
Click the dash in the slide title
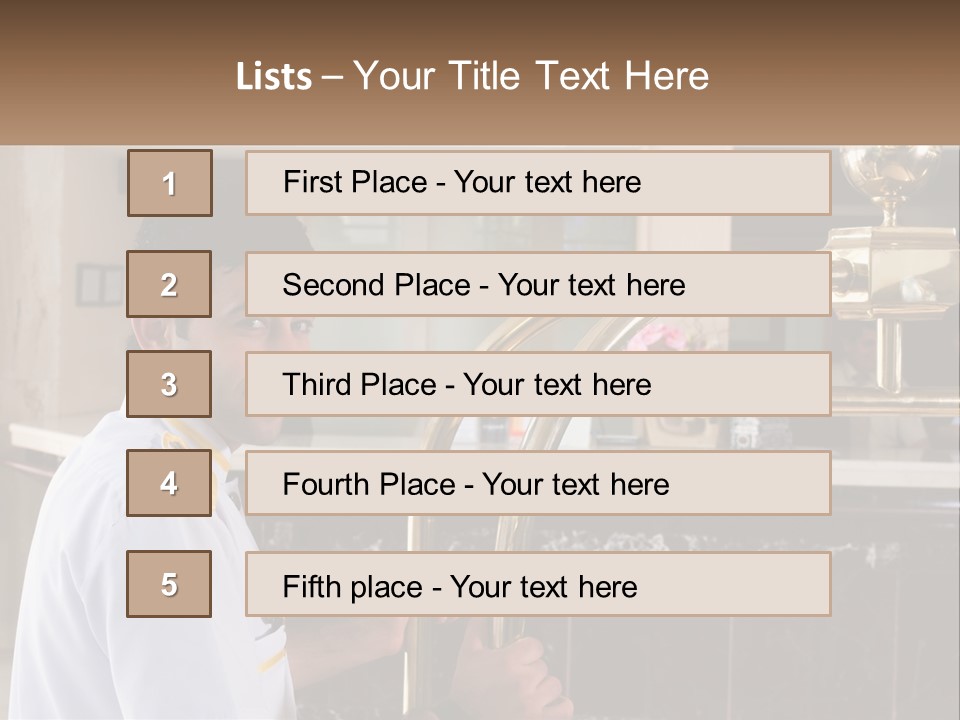coord(333,77)
